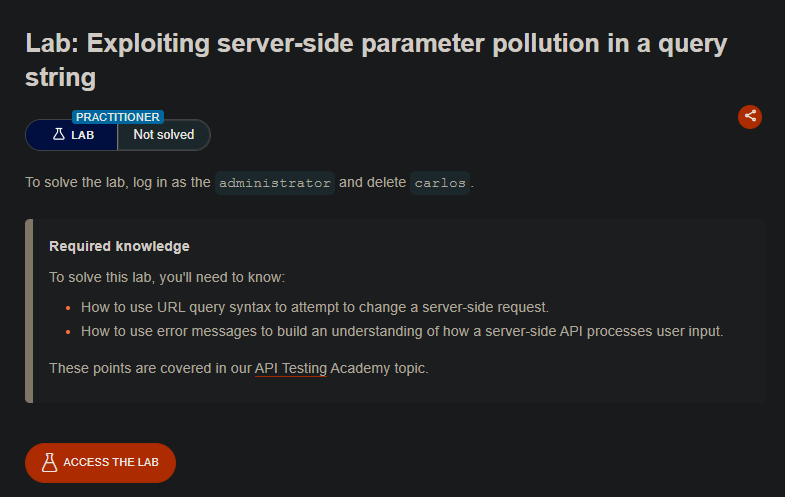Image resolution: width=785 pixels, height=497 pixels.
Task: Click the LAB badge text
Action: [x=83, y=135]
